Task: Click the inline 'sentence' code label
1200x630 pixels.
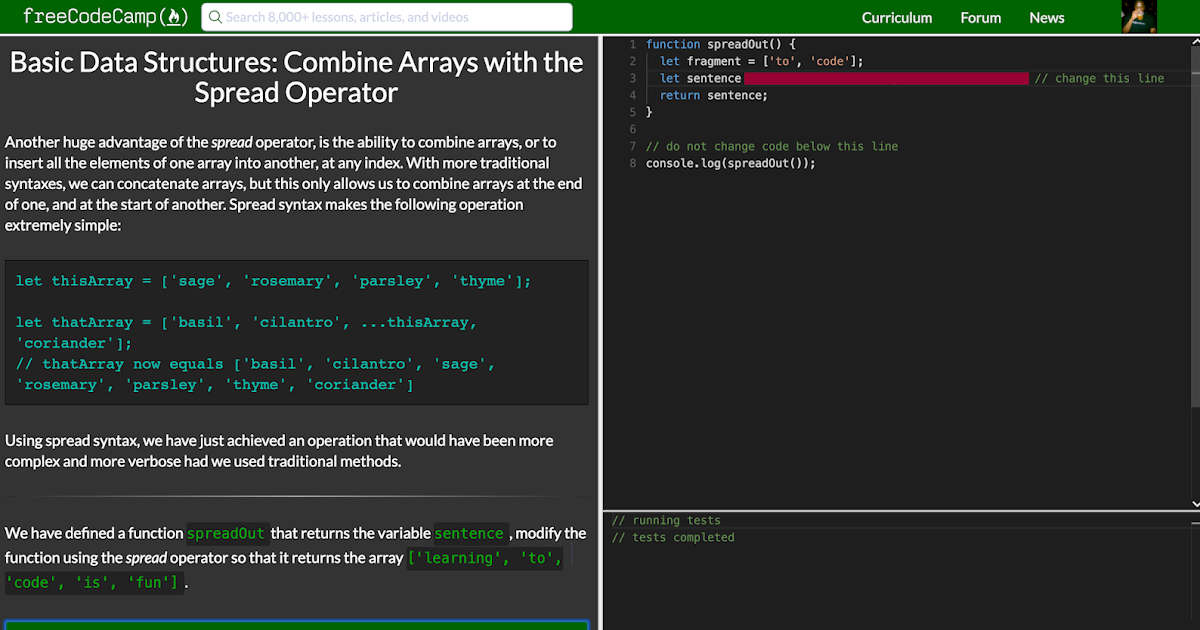Action: point(470,533)
